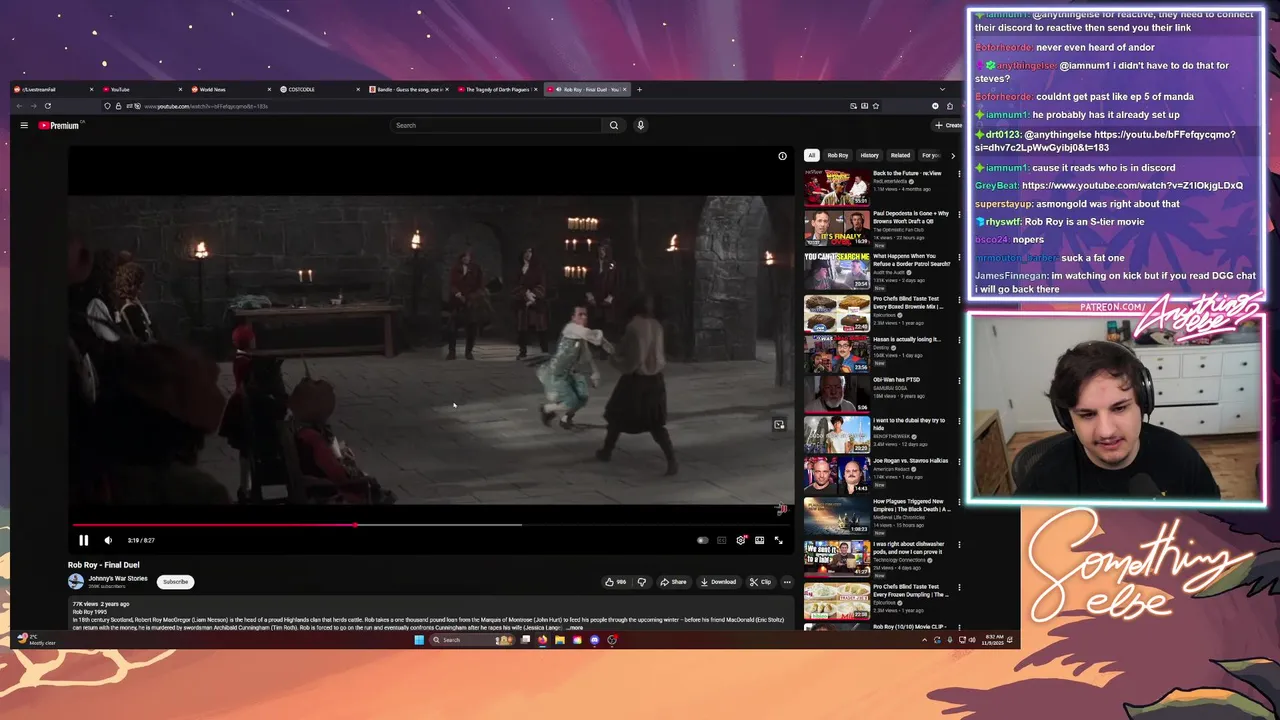Open Obi-Wan has PTSD video title
This screenshot has height=720, width=1280.
896,380
